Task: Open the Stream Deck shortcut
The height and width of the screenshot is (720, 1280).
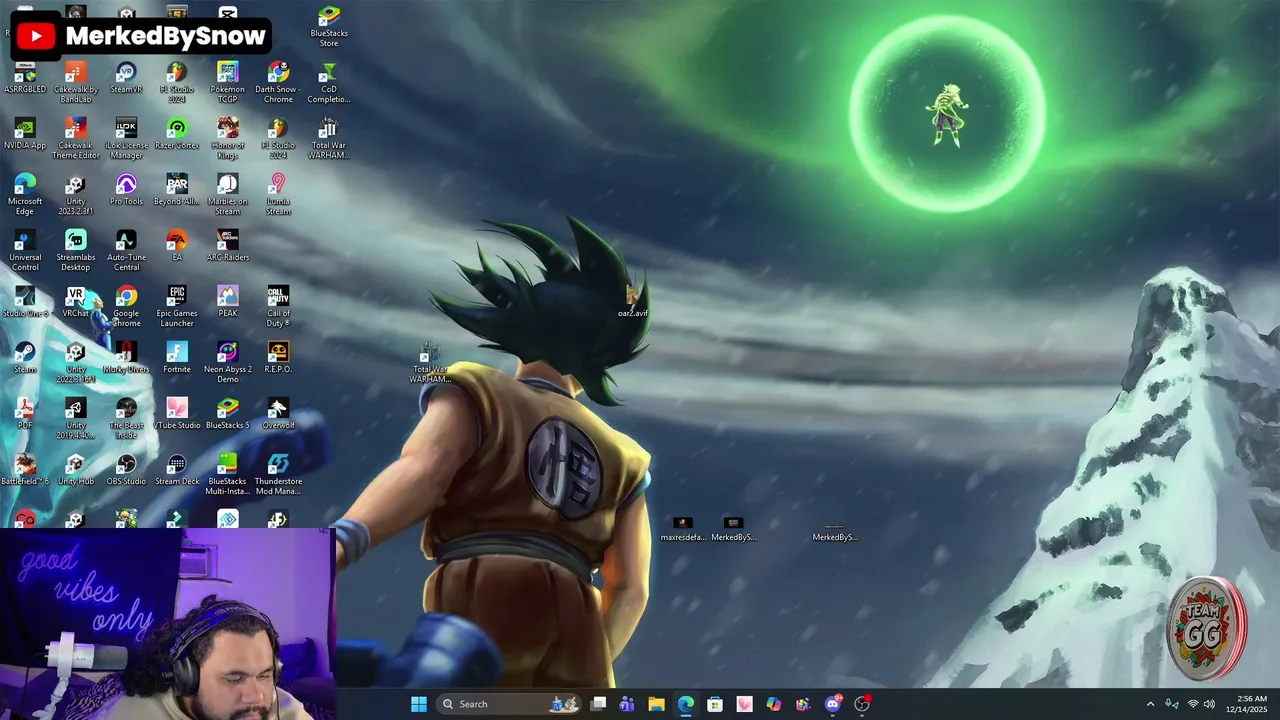Action: (177, 471)
